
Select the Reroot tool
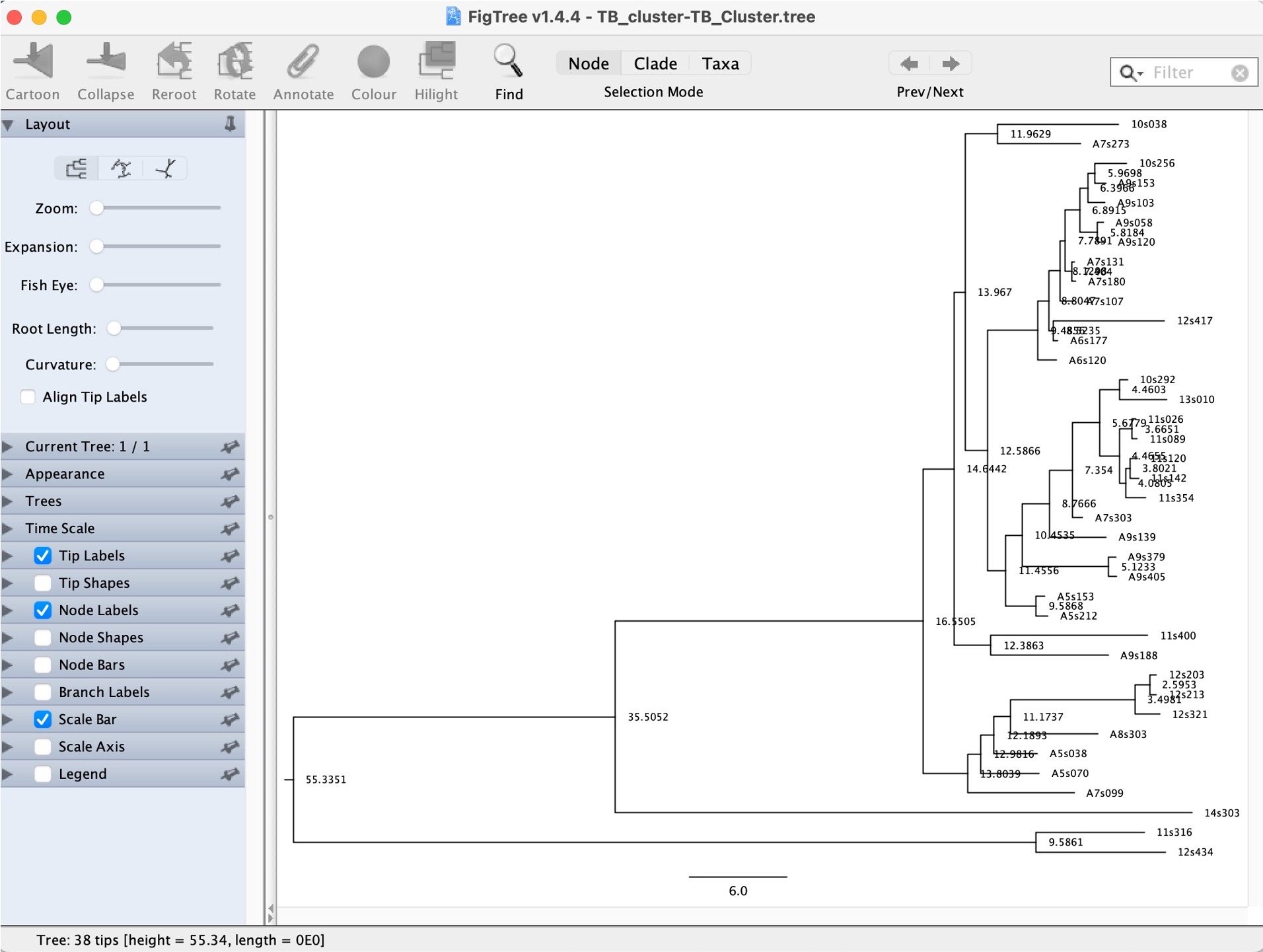(x=174, y=62)
